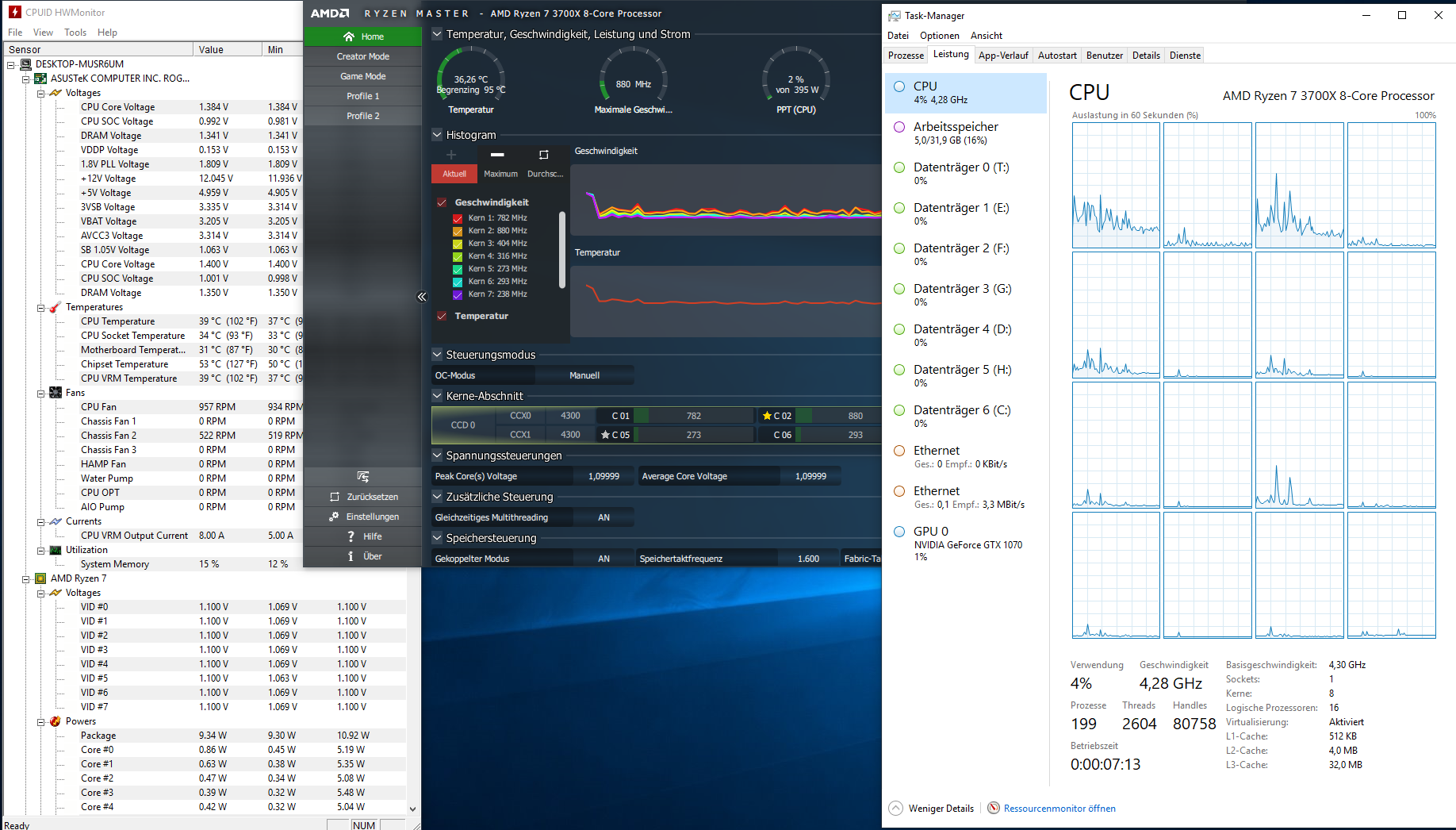
Task: Click the computer icon beside DESKTOP-MUSR6UM
Action: pyautogui.click(x=25, y=64)
